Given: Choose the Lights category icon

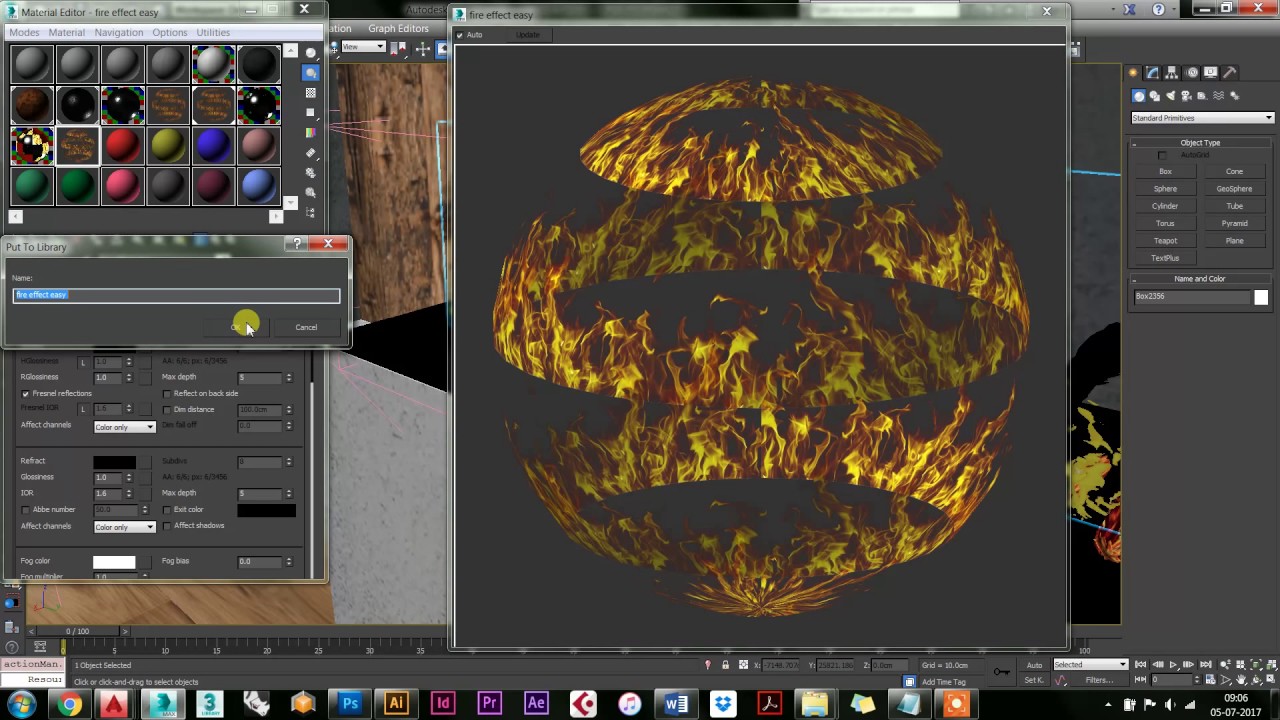Looking at the screenshot, I should [1171, 96].
